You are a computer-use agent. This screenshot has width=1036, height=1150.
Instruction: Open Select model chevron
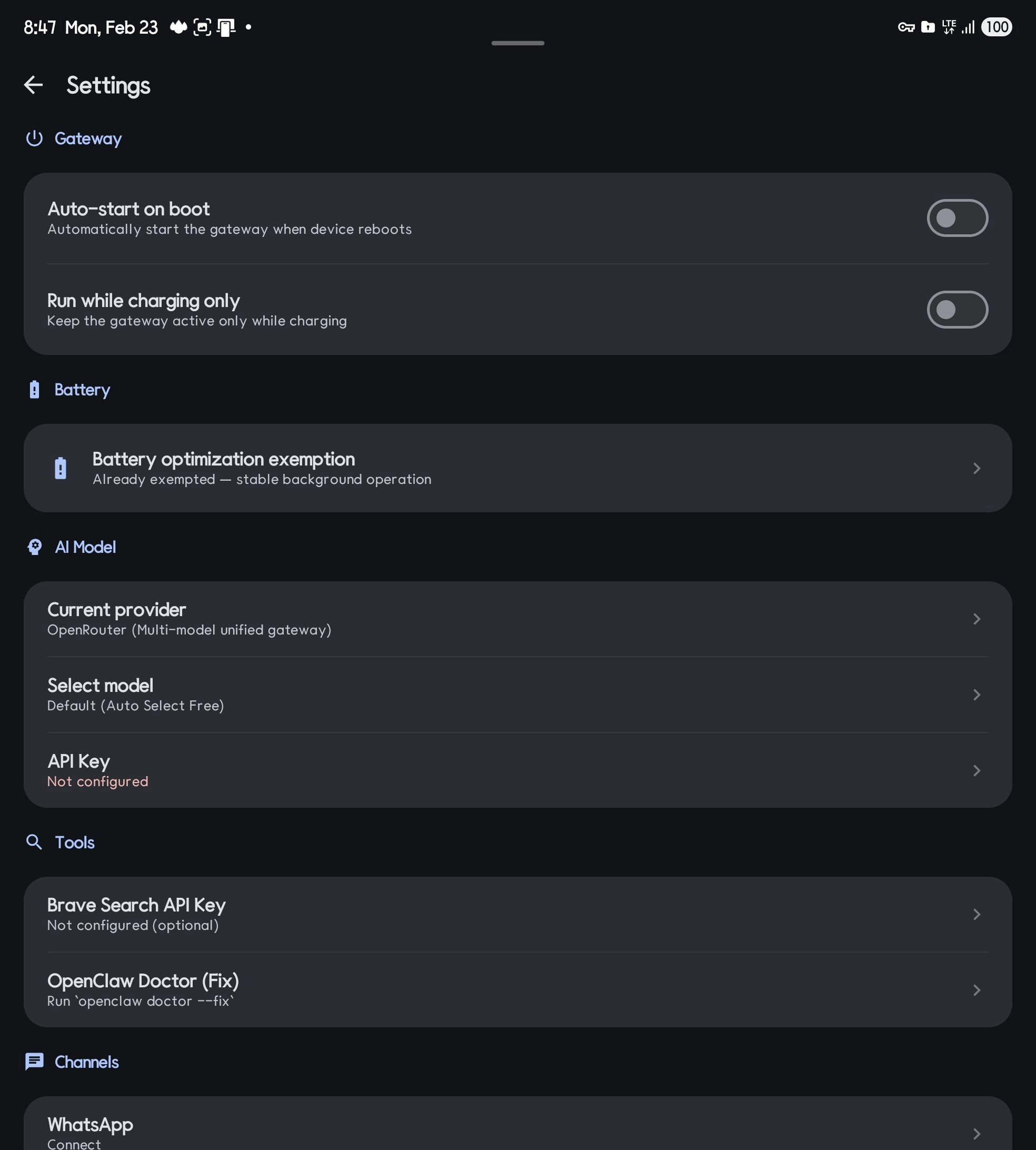coord(976,695)
